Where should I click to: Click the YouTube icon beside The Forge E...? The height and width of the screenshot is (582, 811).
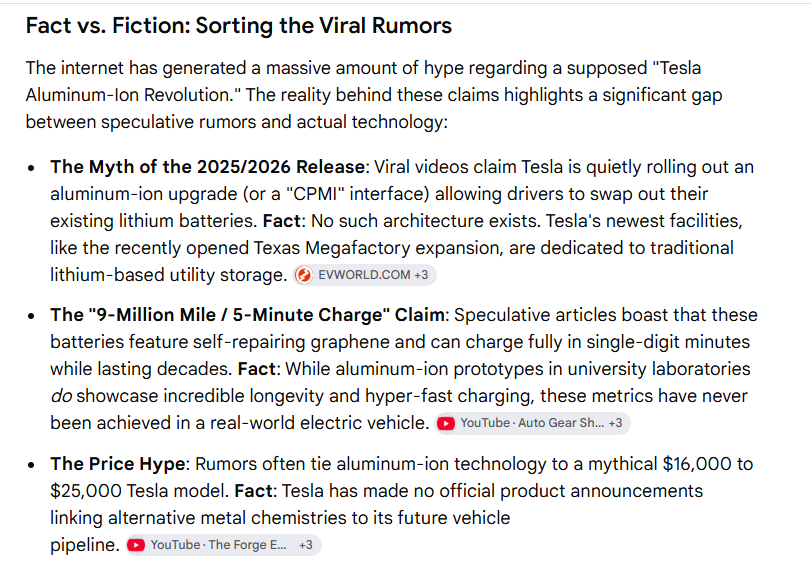(x=136, y=545)
